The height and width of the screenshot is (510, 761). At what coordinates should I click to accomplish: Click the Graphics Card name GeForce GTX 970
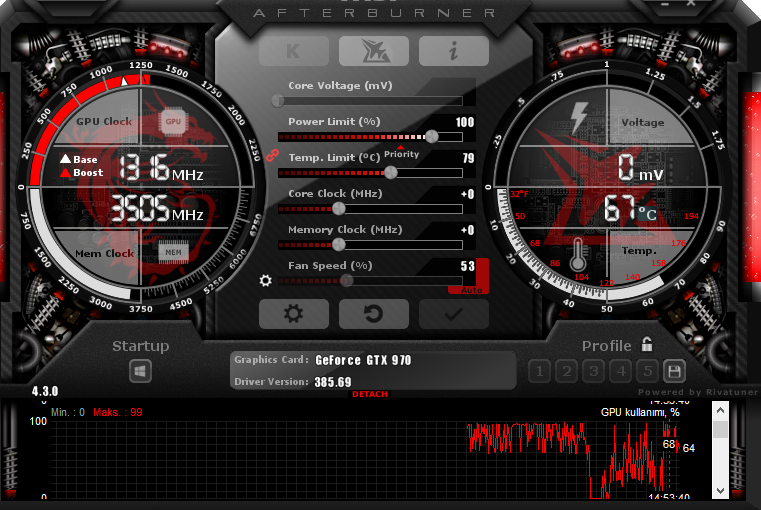coord(363,360)
